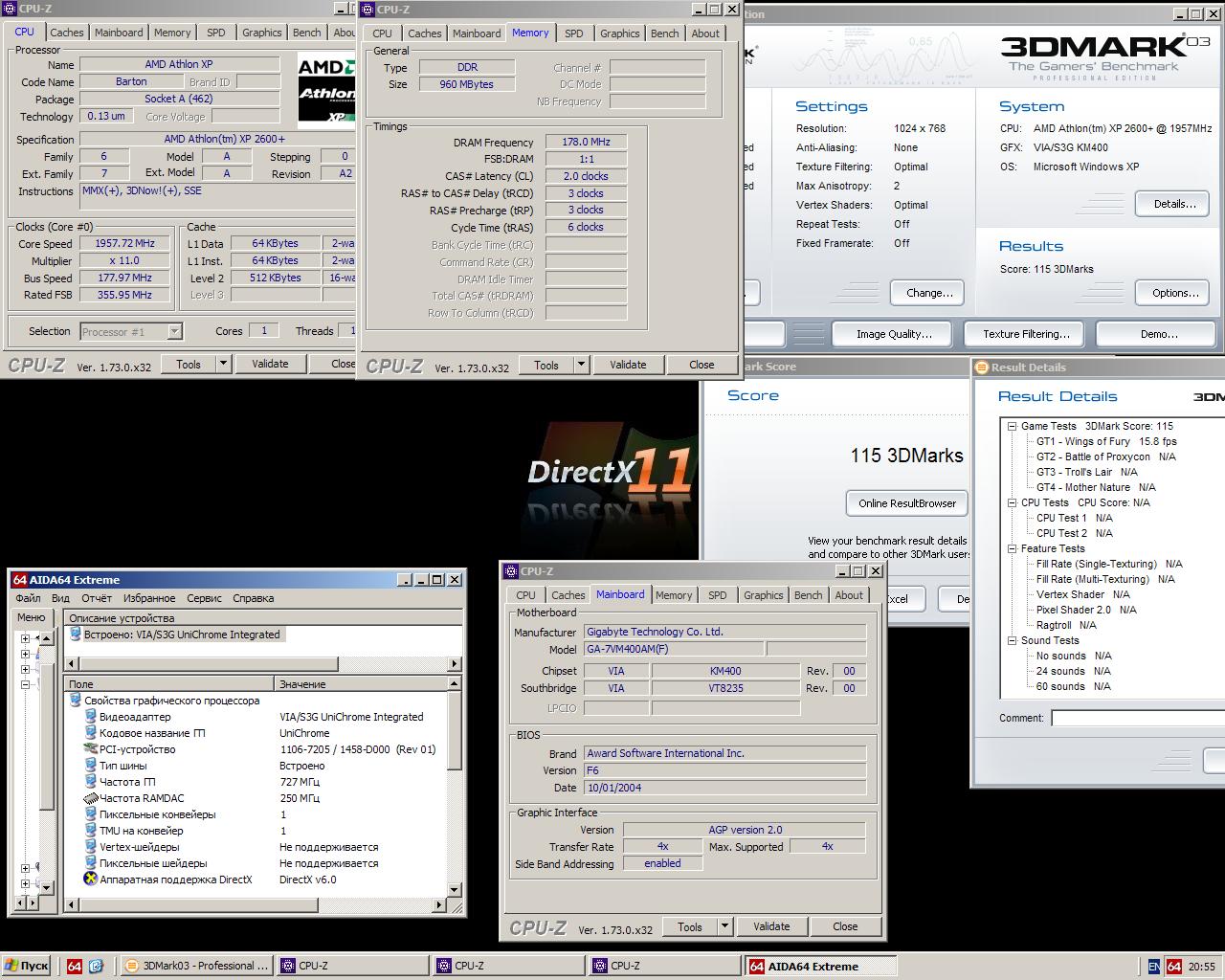Click the Comment input field

click(x=1138, y=718)
